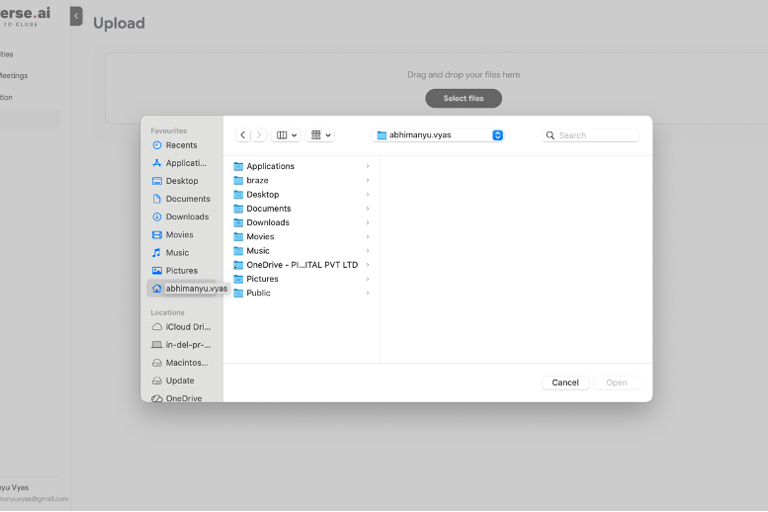Expand braze folder via its chevron

(x=368, y=180)
